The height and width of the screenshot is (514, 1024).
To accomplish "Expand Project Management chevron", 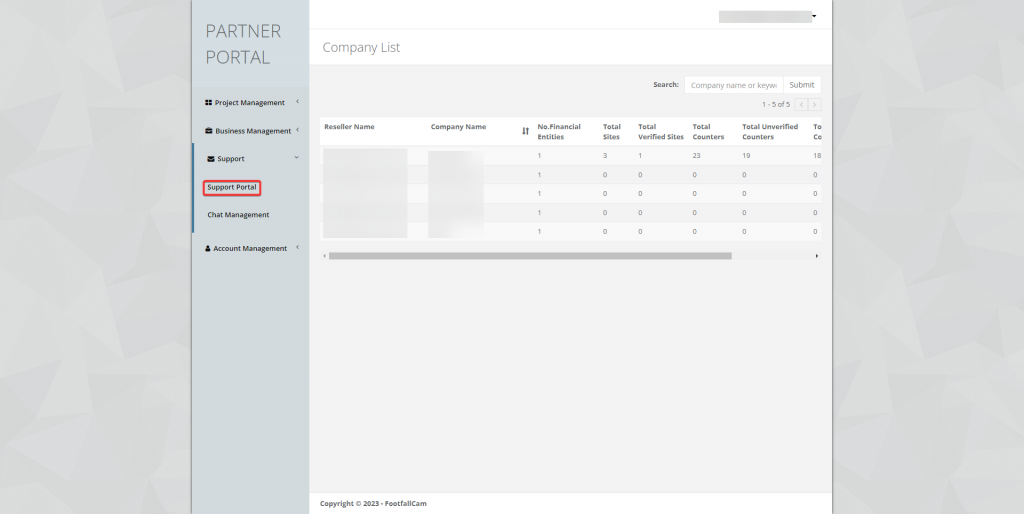I will 297,102.
